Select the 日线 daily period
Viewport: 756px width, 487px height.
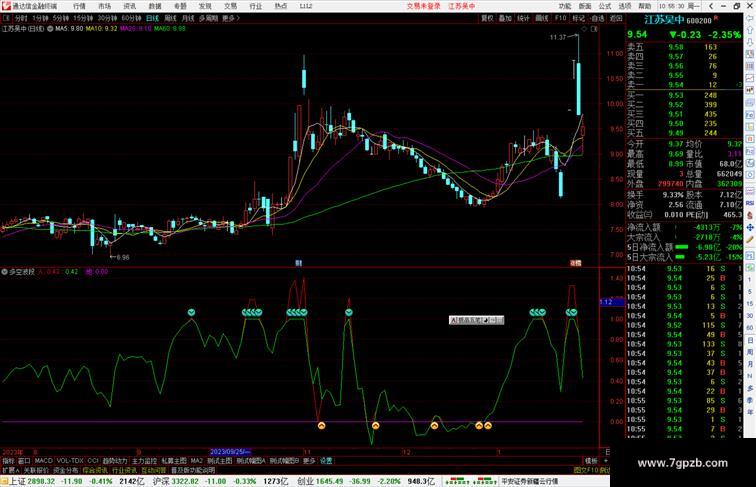(x=152, y=18)
